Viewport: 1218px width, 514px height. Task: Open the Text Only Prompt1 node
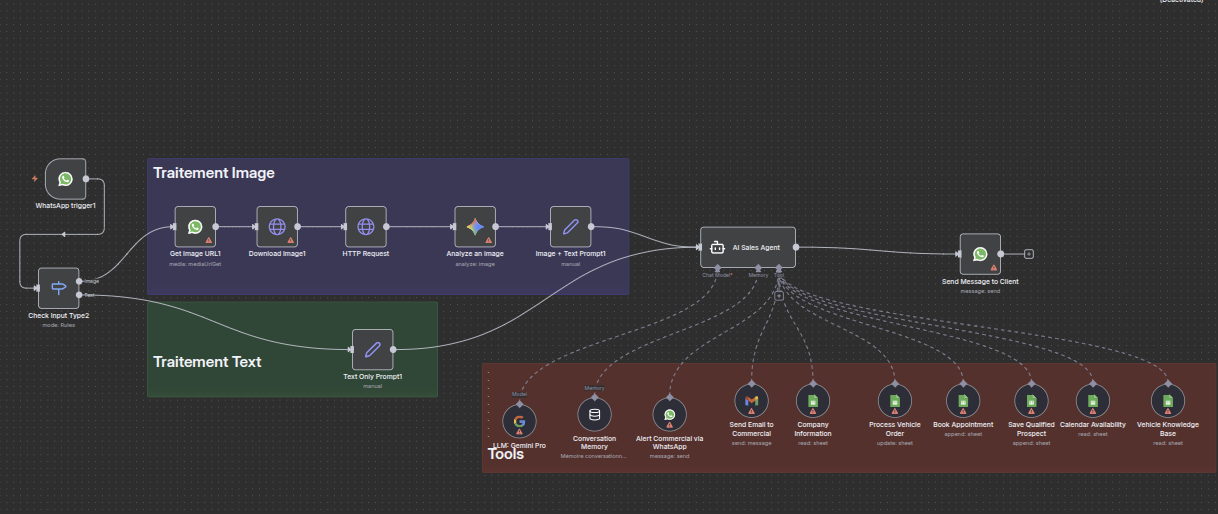372,350
